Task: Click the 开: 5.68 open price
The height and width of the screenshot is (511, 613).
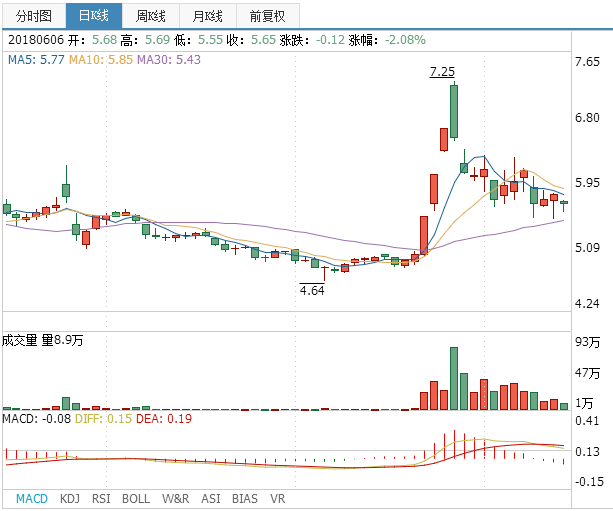Action: click(93, 40)
